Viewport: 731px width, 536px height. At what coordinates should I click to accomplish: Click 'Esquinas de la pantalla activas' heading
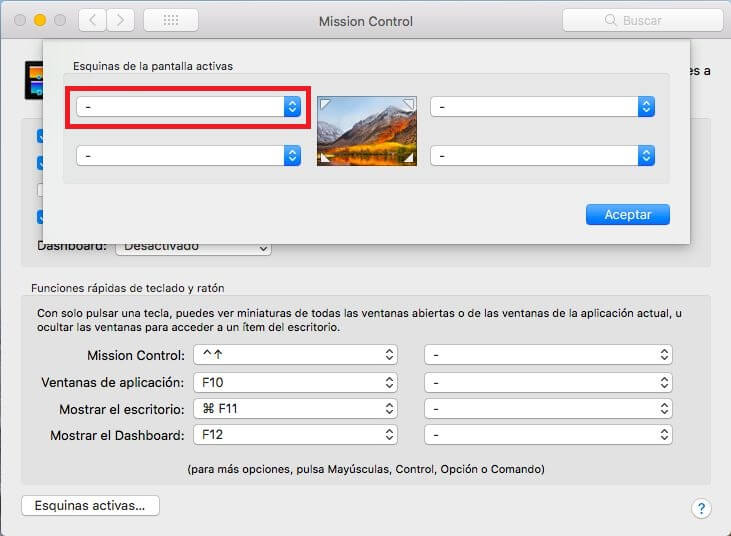[153, 66]
